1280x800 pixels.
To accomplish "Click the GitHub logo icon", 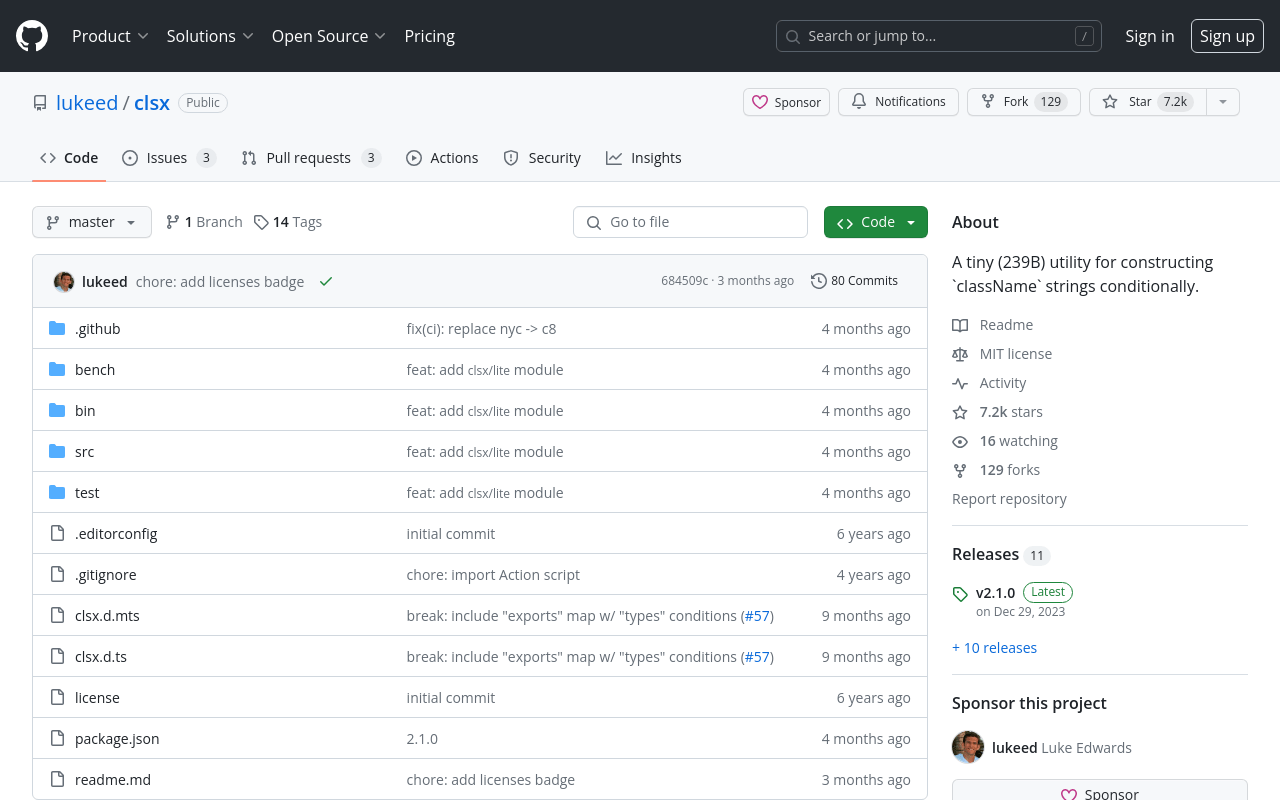I will coord(32,36).
